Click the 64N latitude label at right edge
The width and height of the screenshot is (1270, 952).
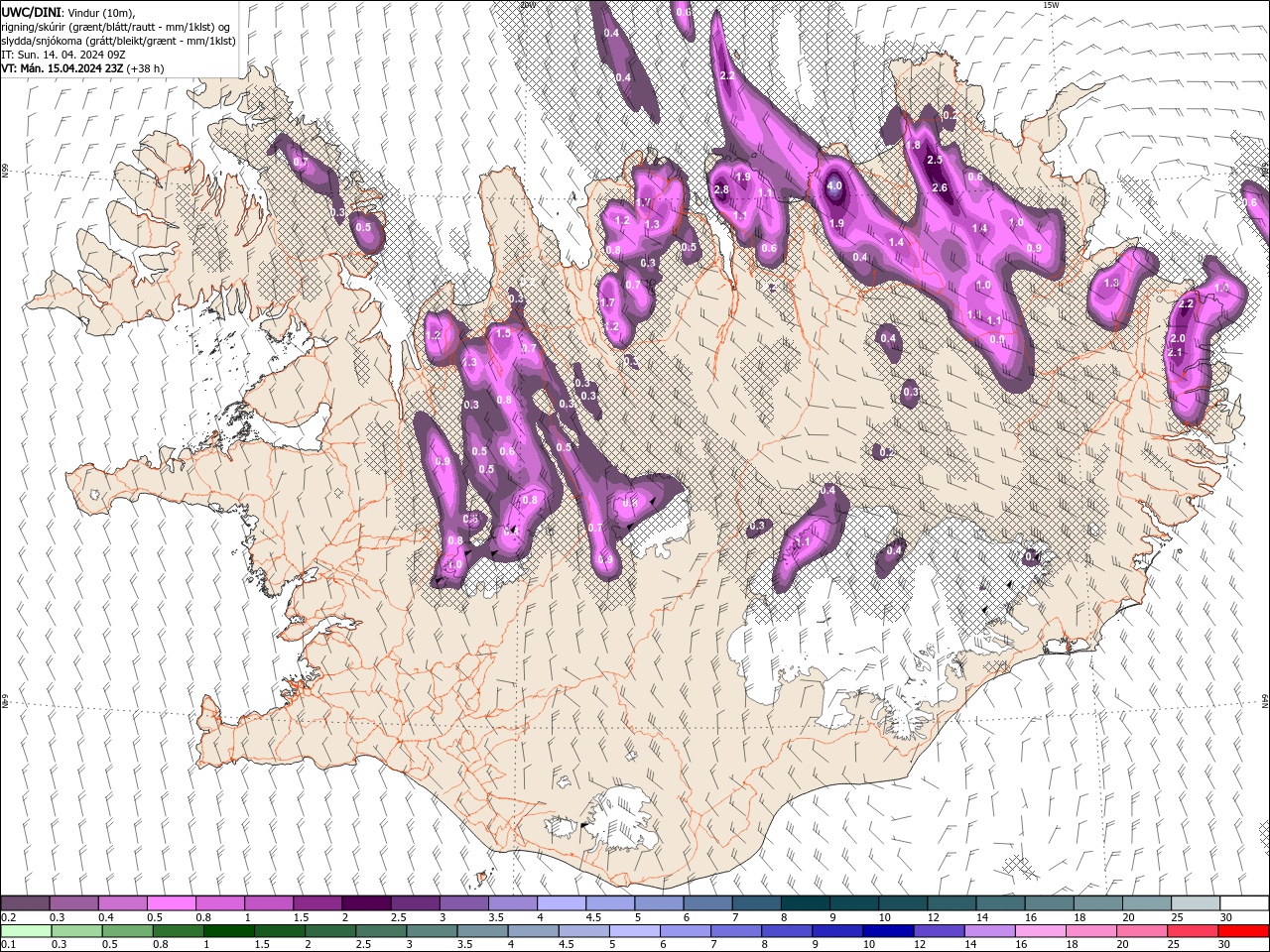coord(1266,700)
